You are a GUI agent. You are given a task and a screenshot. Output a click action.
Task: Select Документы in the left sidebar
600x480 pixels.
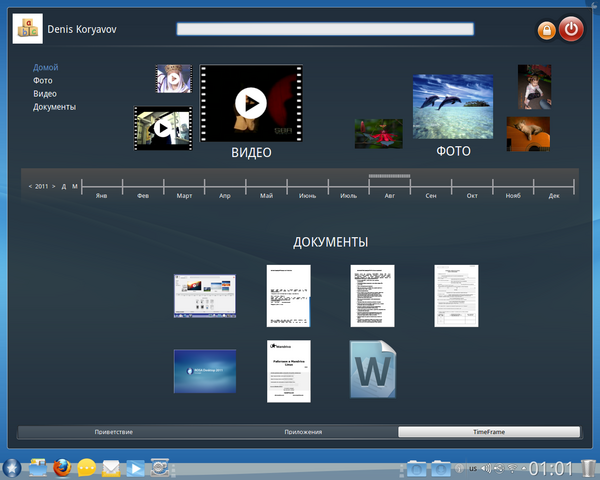click(x=54, y=107)
